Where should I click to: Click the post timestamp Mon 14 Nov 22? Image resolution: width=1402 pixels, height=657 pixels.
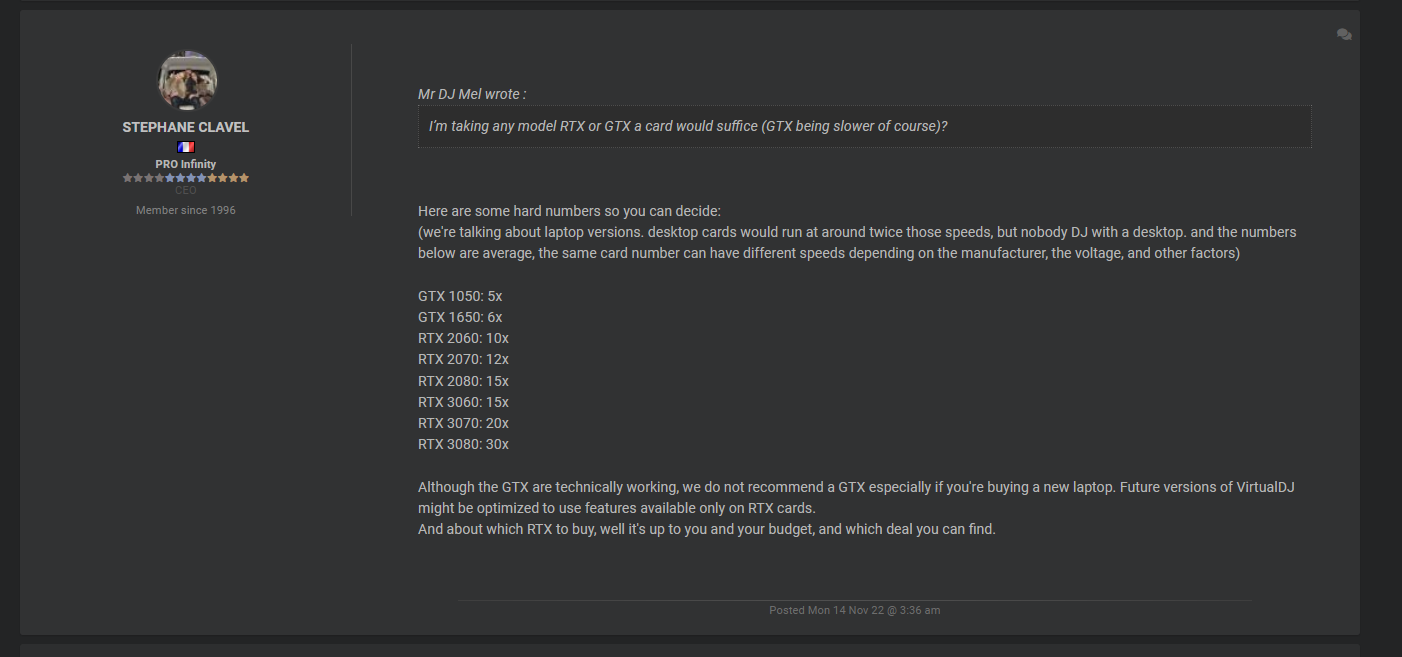(854, 610)
